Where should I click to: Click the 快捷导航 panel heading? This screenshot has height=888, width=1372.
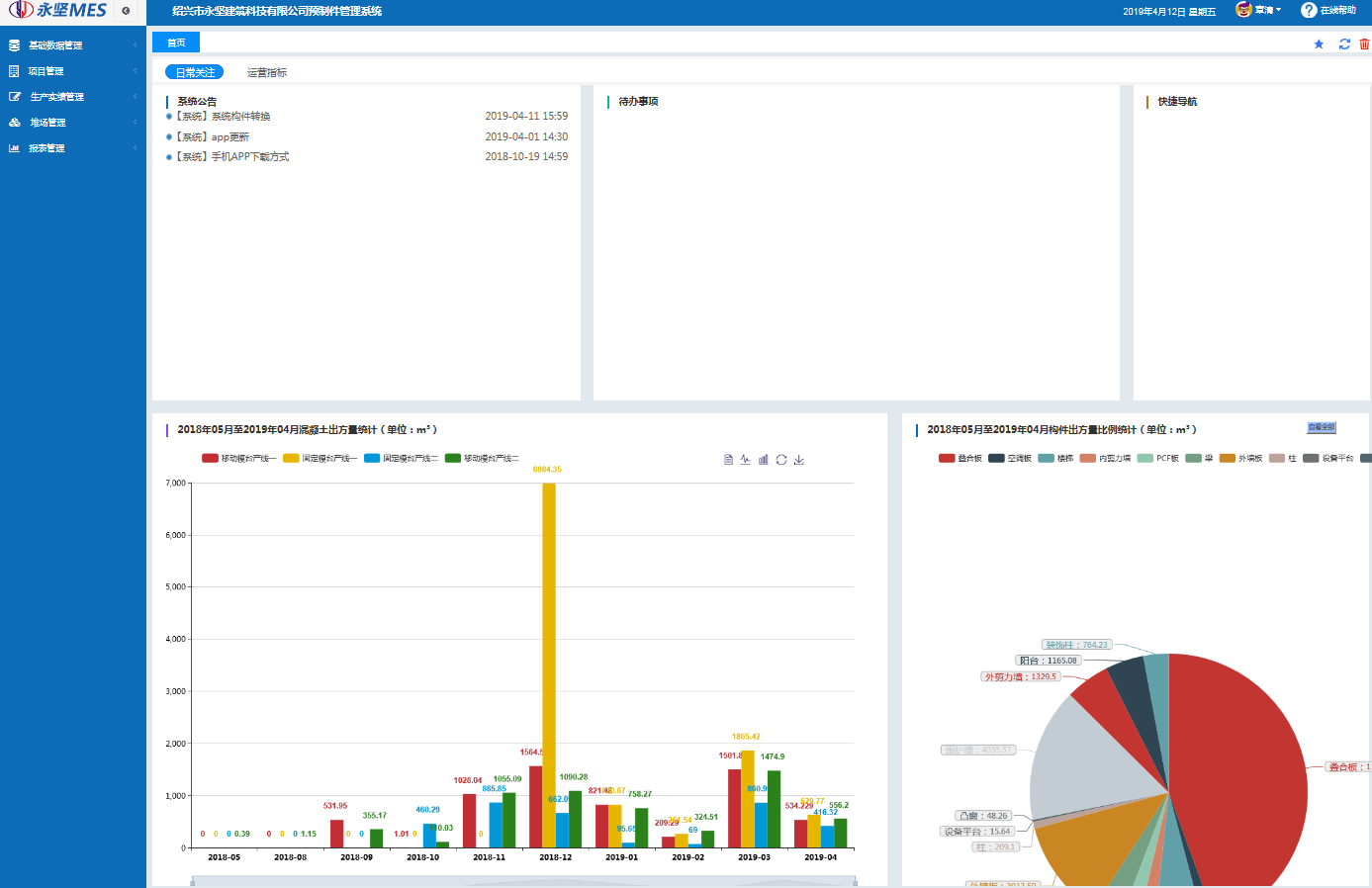tap(1177, 102)
